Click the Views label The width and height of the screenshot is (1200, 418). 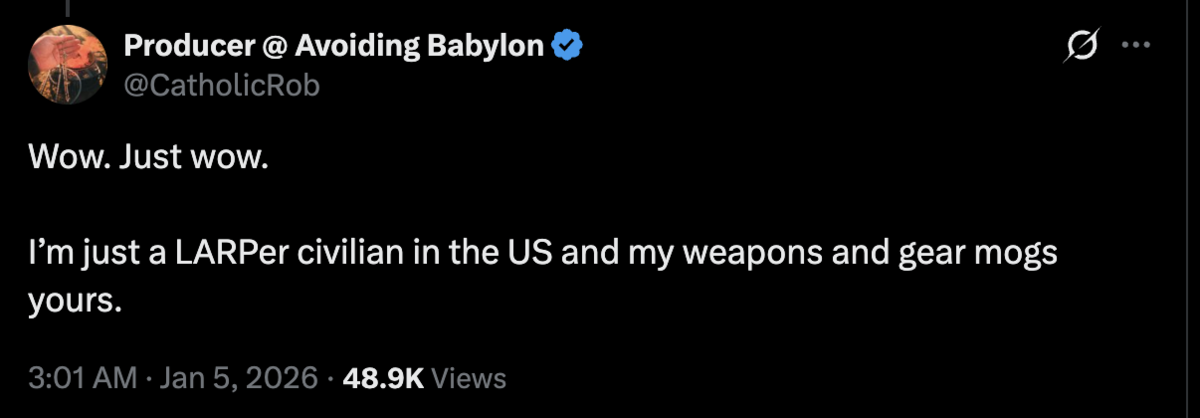(471, 379)
